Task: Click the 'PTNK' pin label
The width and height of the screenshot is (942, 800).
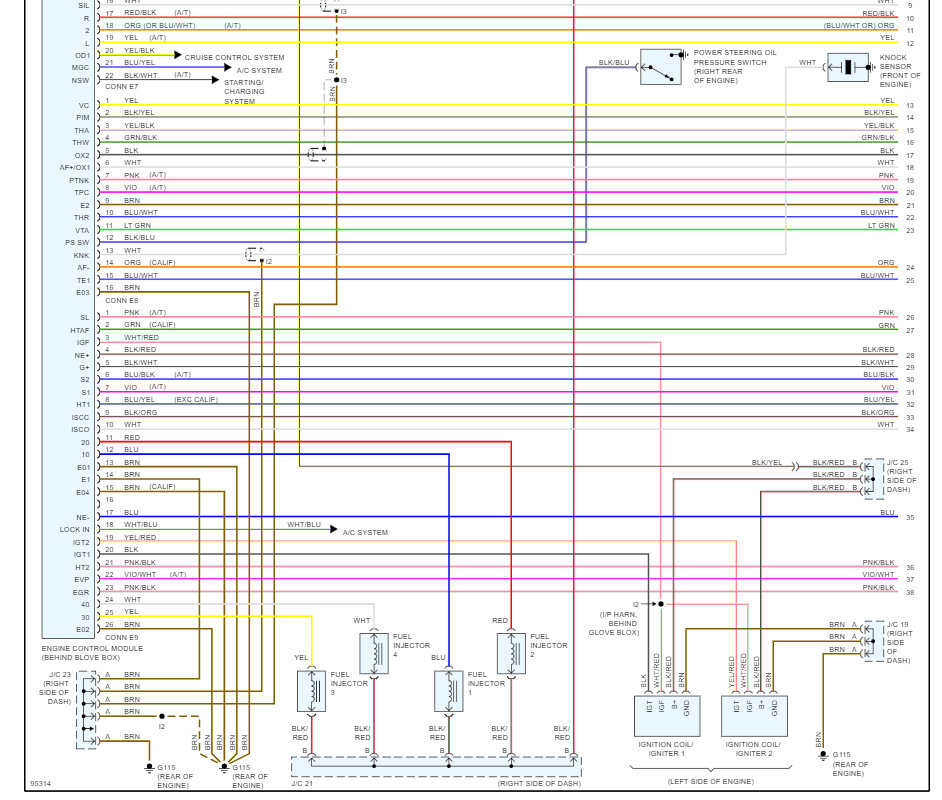Action: point(79,180)
